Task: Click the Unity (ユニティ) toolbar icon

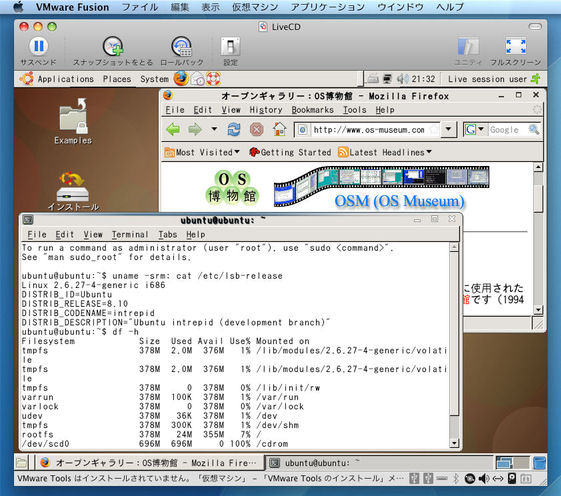Action: tap(468, 47)
